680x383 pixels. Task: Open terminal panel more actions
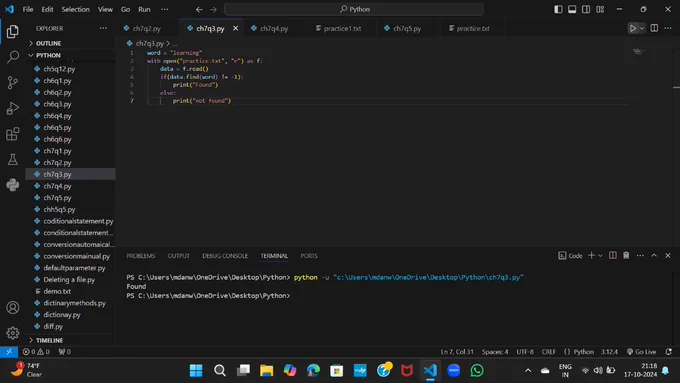640,255
